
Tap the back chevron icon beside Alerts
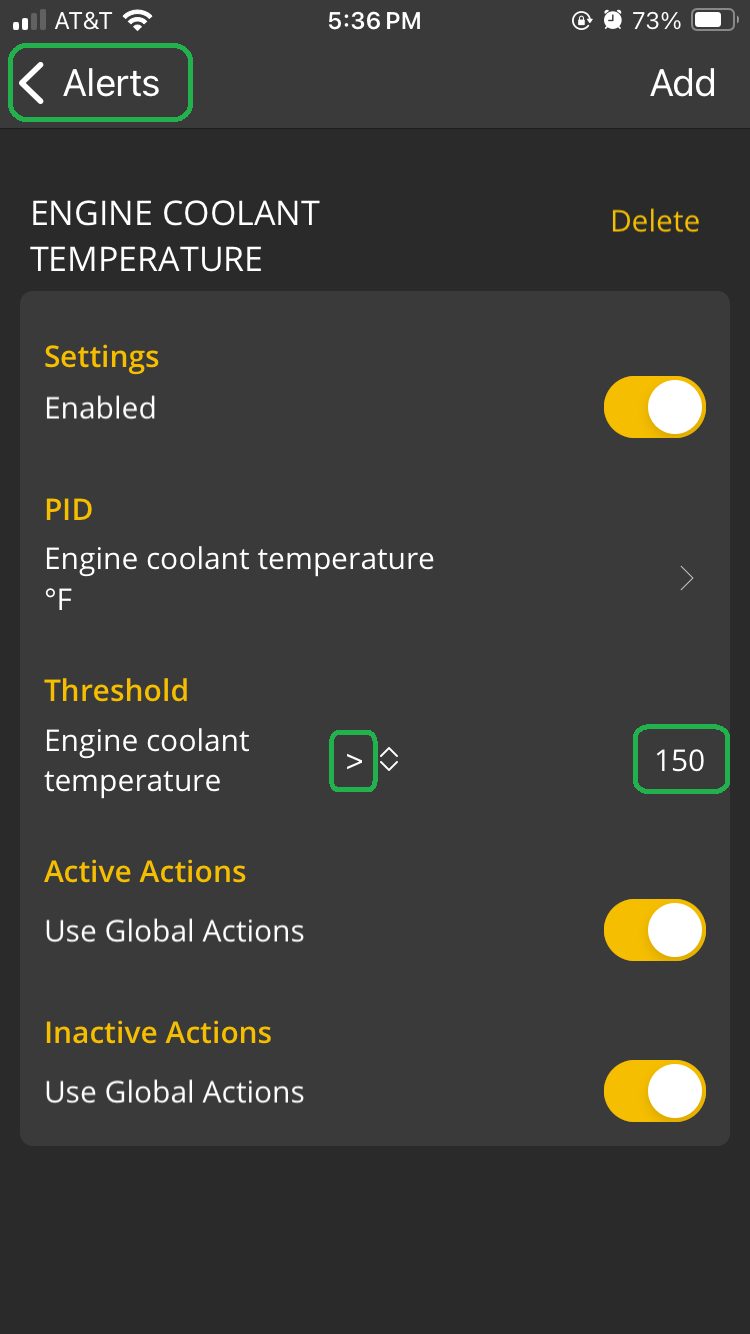[x=31, y=83]
